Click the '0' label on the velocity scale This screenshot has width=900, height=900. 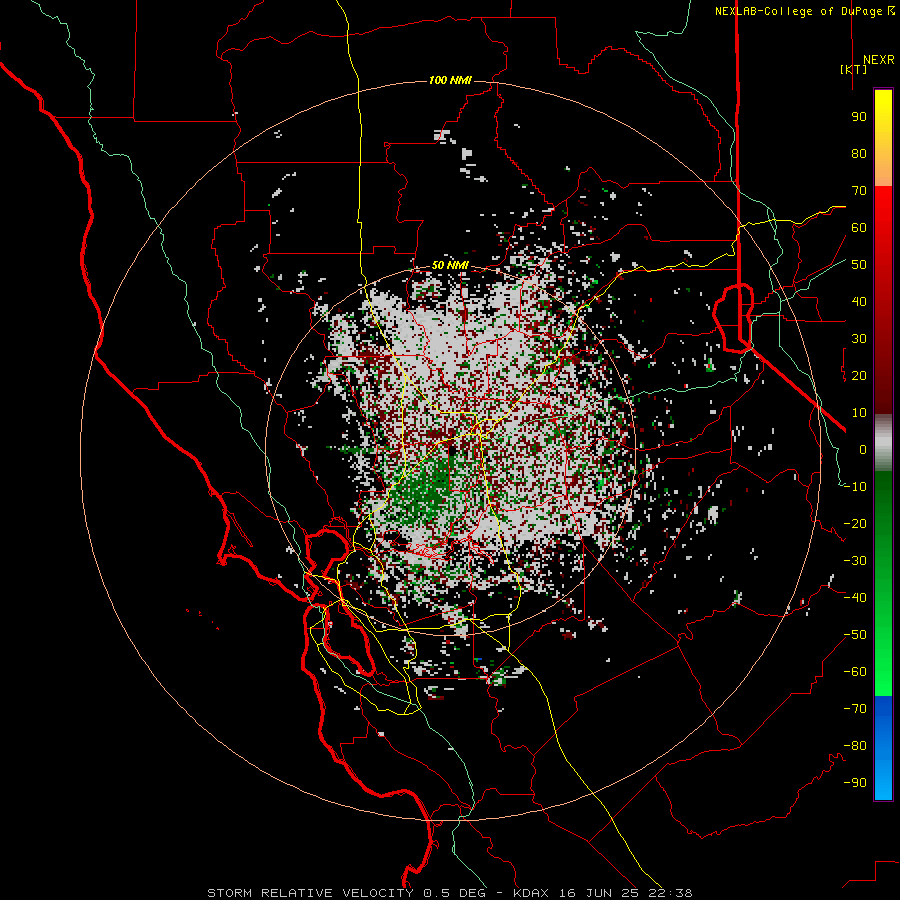863,449
